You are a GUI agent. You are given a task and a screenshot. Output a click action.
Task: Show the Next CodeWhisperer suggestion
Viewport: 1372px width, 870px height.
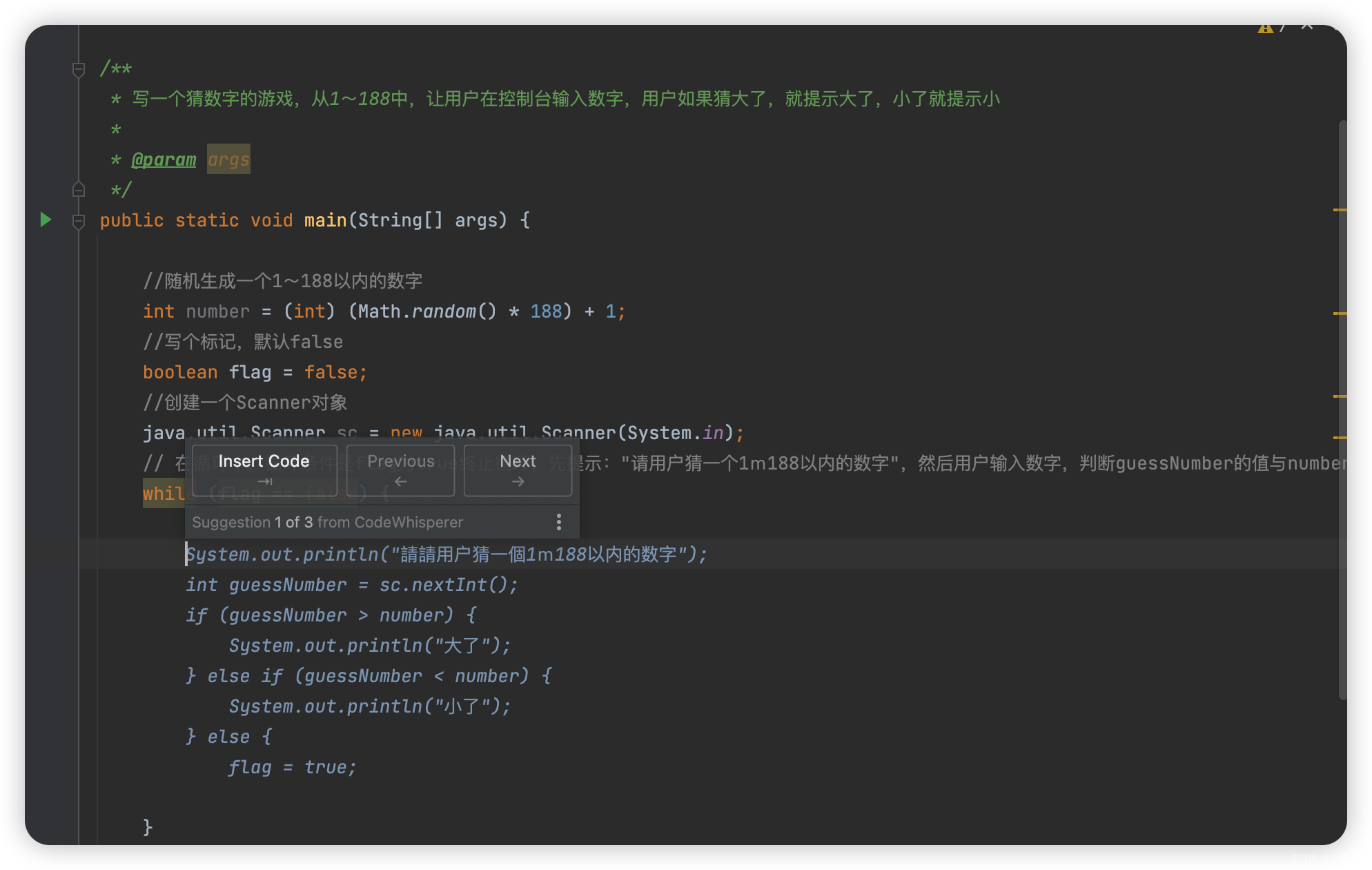pyautogui.click(x=518, y=470)
